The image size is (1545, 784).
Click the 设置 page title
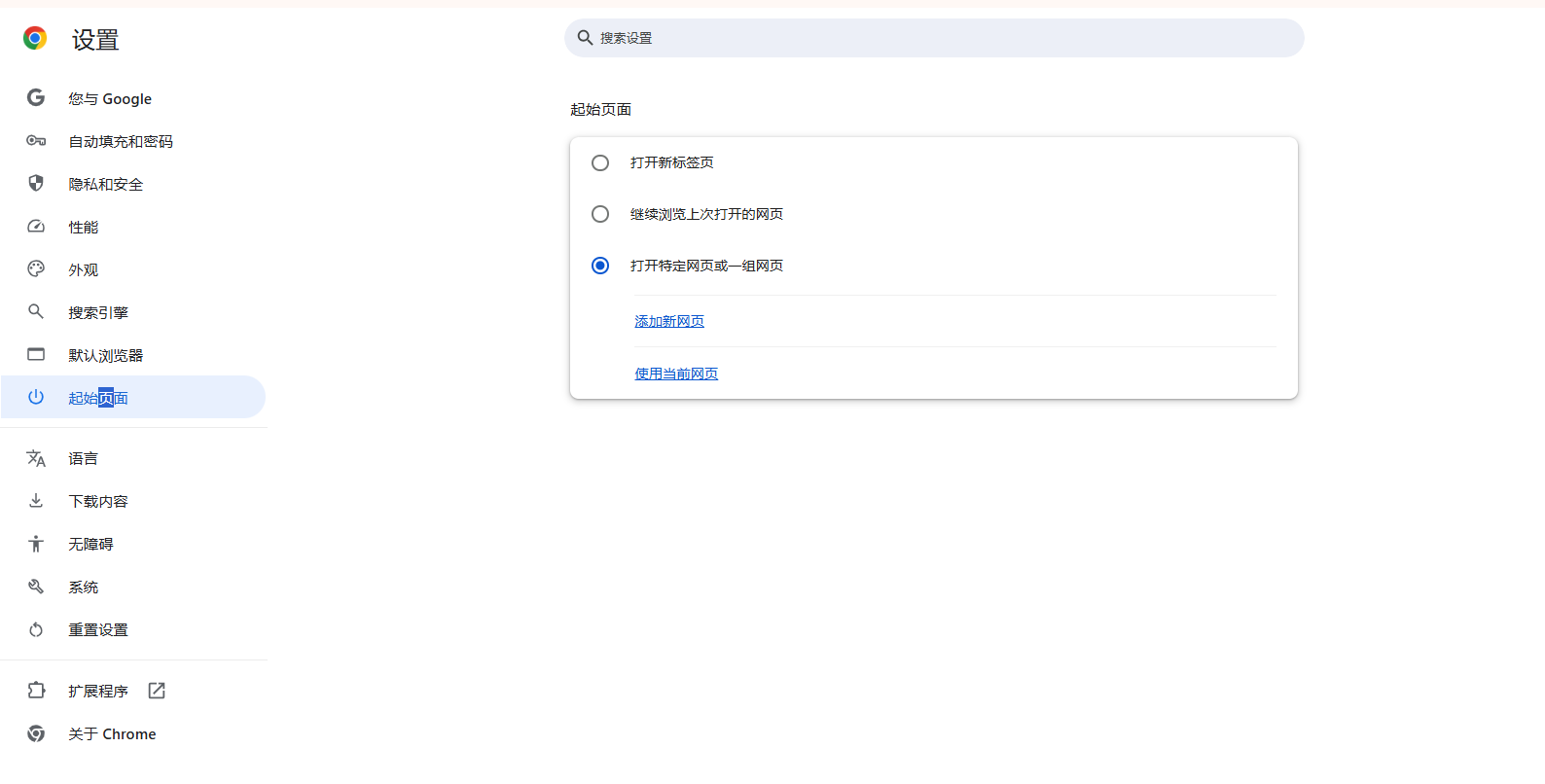(95, 40)
